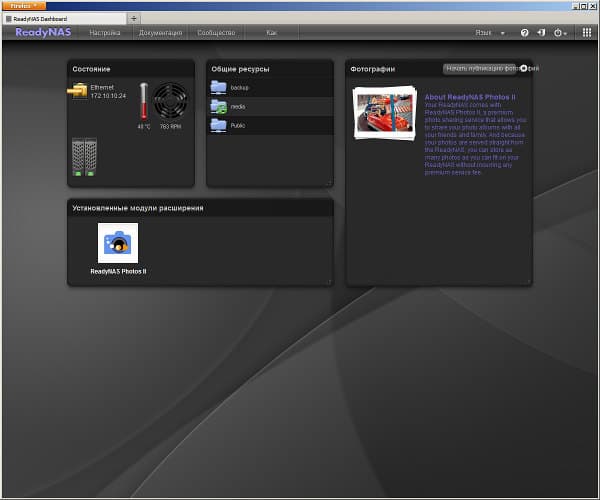Click About ReadyNAS Photos II heading link
The width and height of the screenshot is (600, 500).
pos(470,97)
